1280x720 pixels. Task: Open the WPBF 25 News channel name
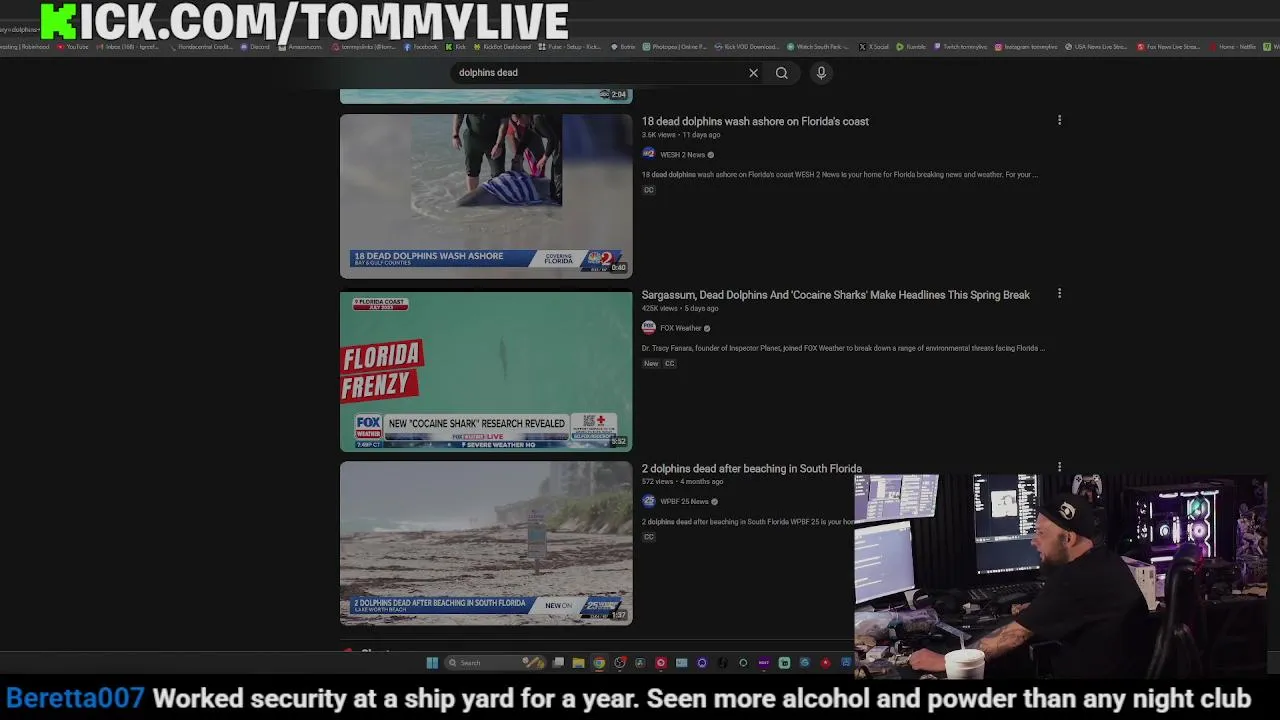pyautogui.click(x=684, y=501)
